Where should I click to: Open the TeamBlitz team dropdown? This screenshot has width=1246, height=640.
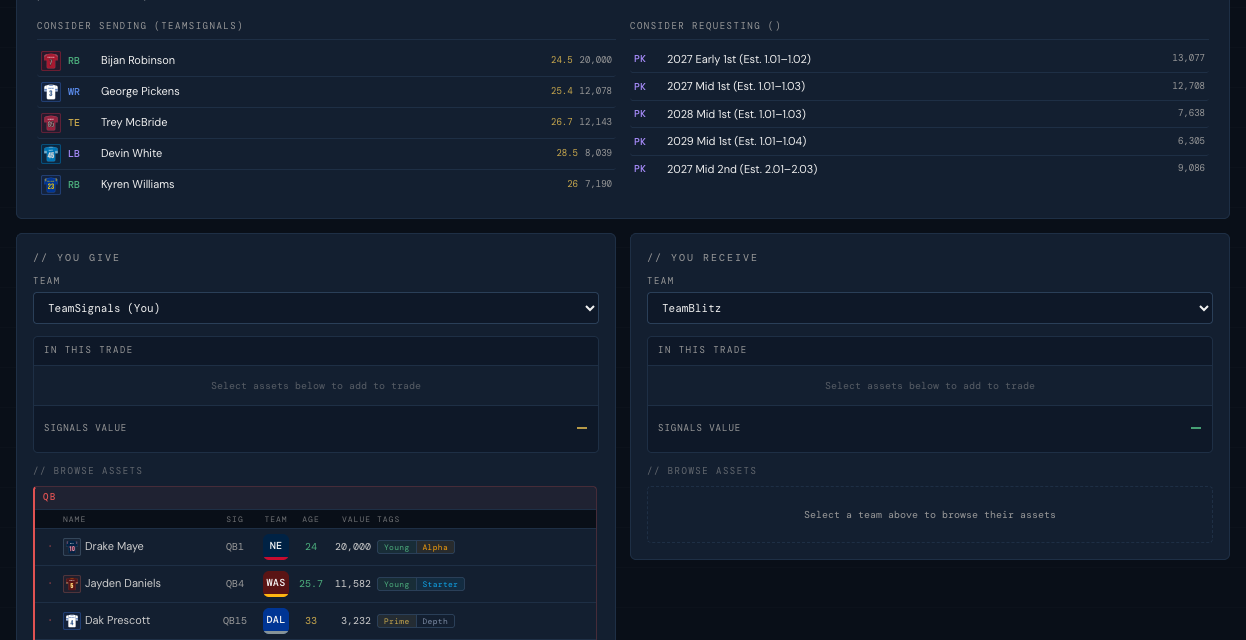click(930, 308)
